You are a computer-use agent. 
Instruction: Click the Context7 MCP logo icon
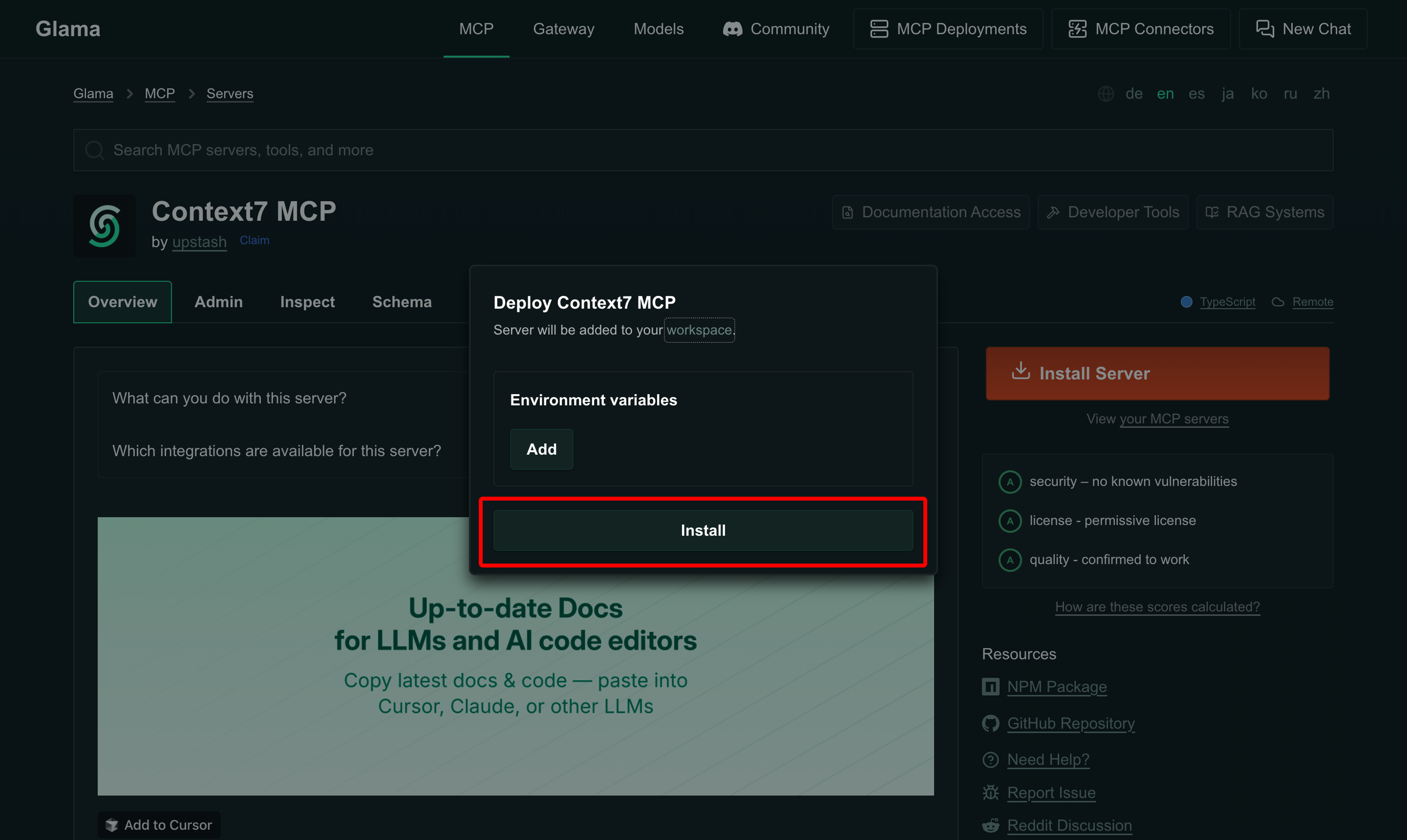(104, 226)
